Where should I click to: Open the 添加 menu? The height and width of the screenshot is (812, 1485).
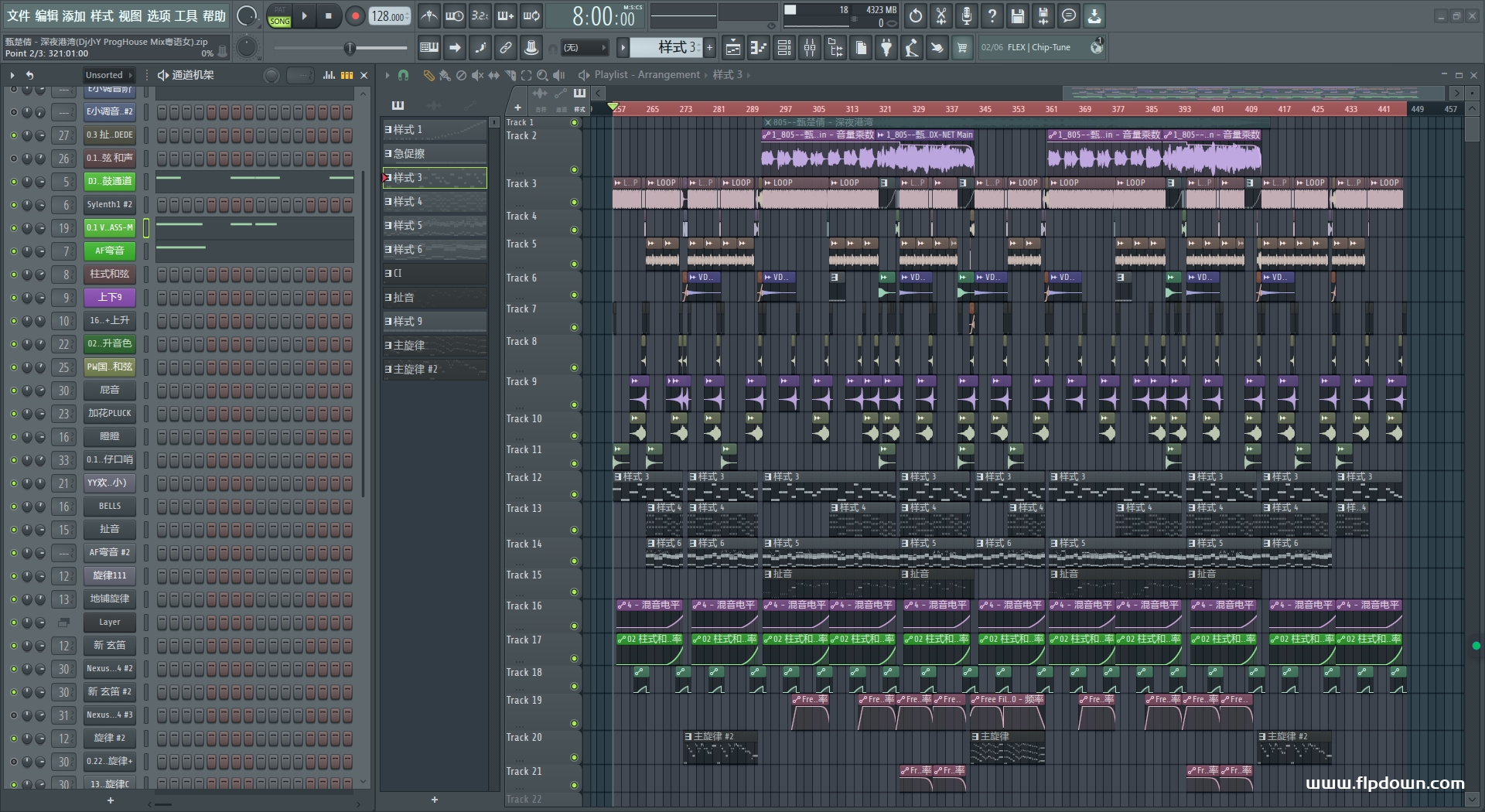(x=74, y=15)
